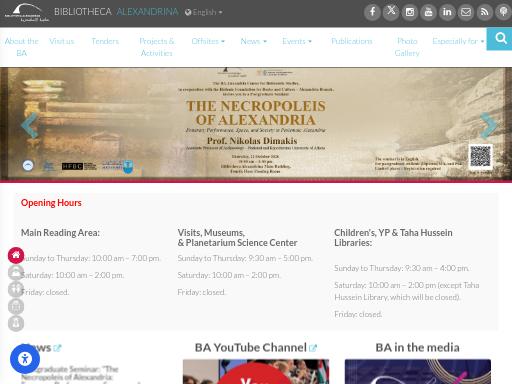Click Visits, Museums & Planetarium Science Center heading
512x384 pixels.
(237, 238)
